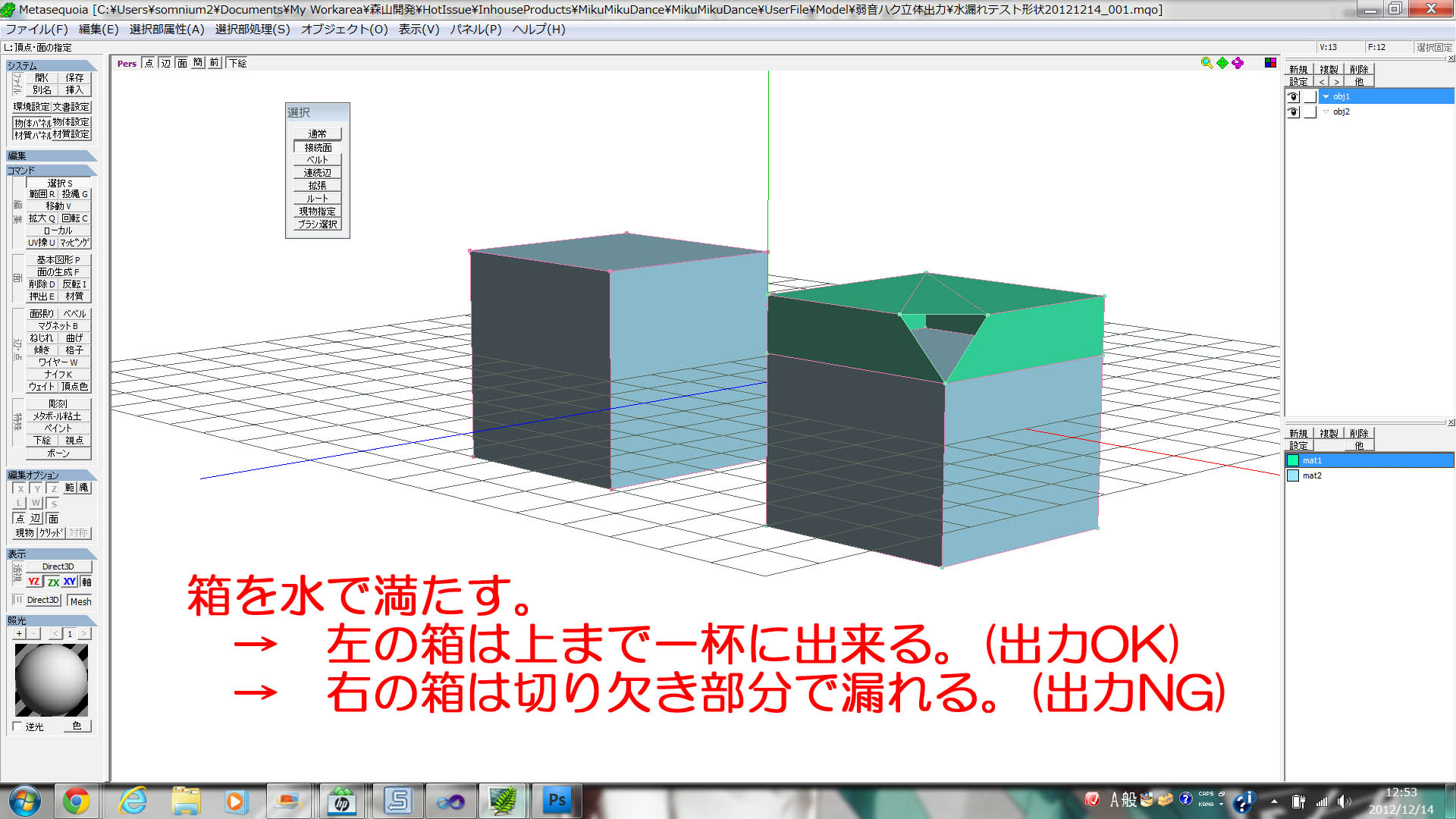Collapse the 表示 panel header
Image resolution: width=1456 pixels, height=819 pixels.
tap(51, 554)
